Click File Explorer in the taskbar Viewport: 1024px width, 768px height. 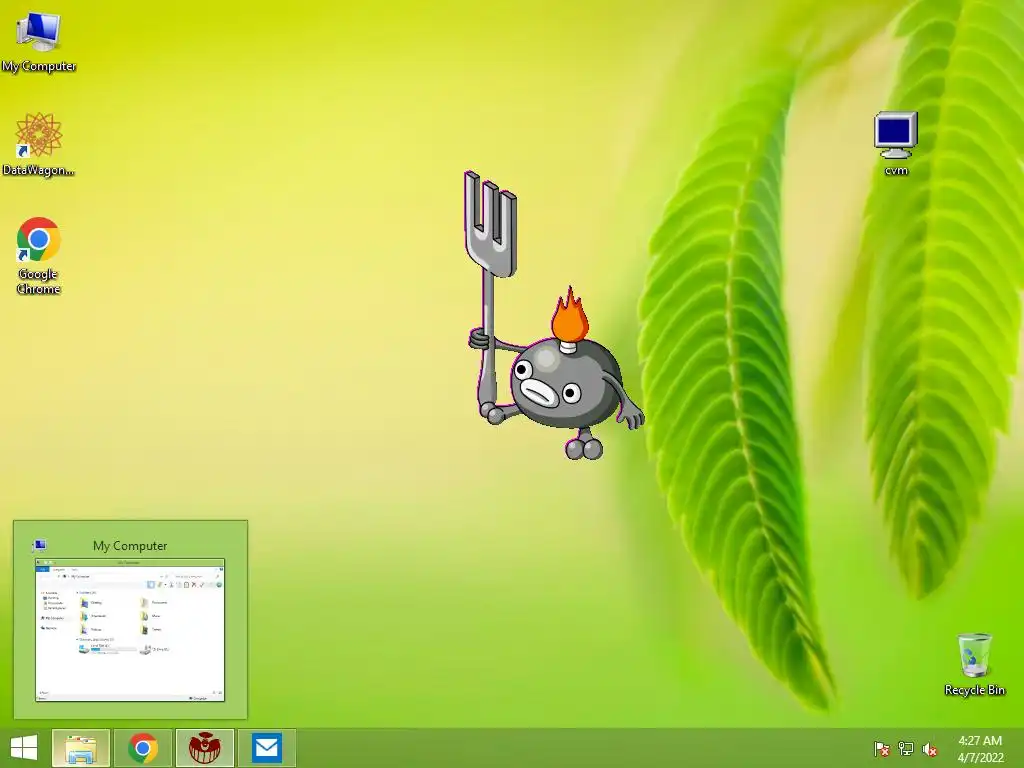(x=81, y=748)
